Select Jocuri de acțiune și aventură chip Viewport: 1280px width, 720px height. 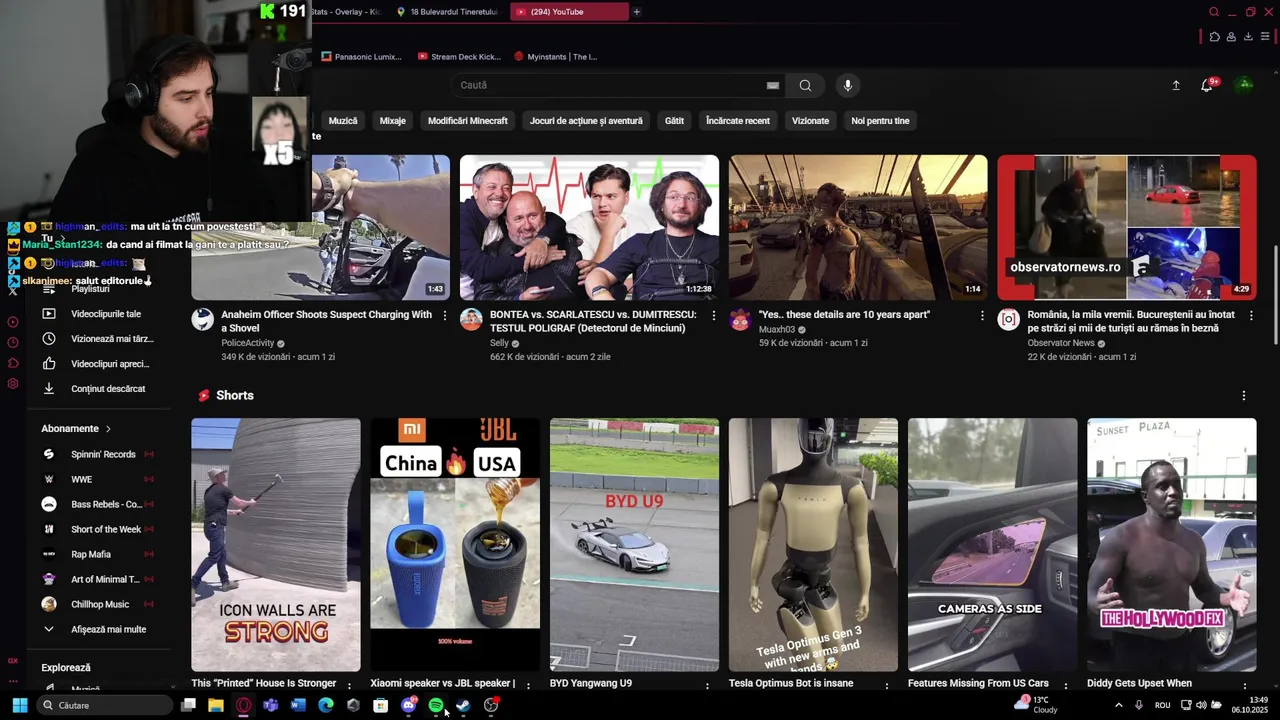click(586, 121)
